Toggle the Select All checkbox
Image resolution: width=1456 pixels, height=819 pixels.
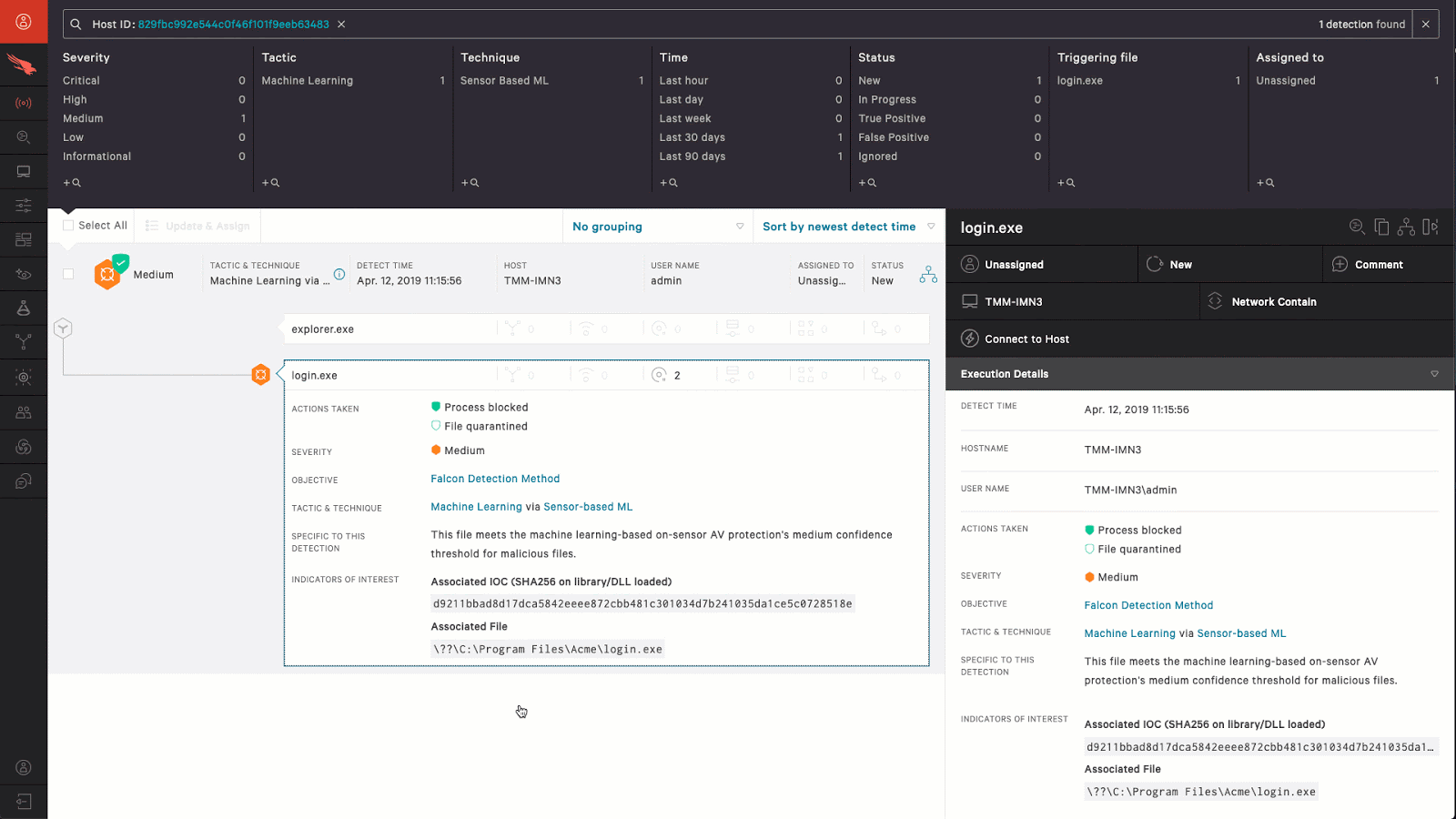point(68,224)
